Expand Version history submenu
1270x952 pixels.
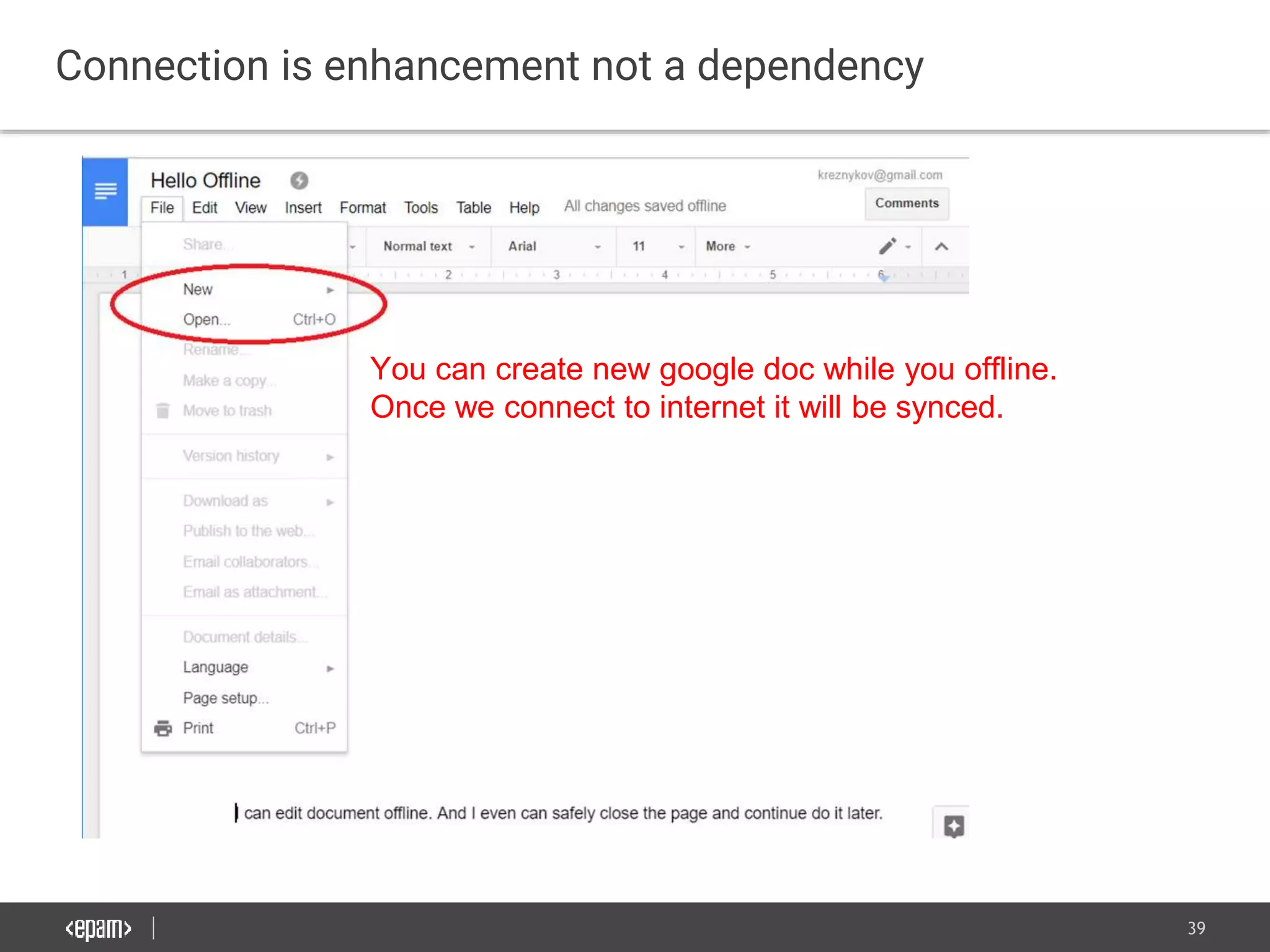point(244,456)
